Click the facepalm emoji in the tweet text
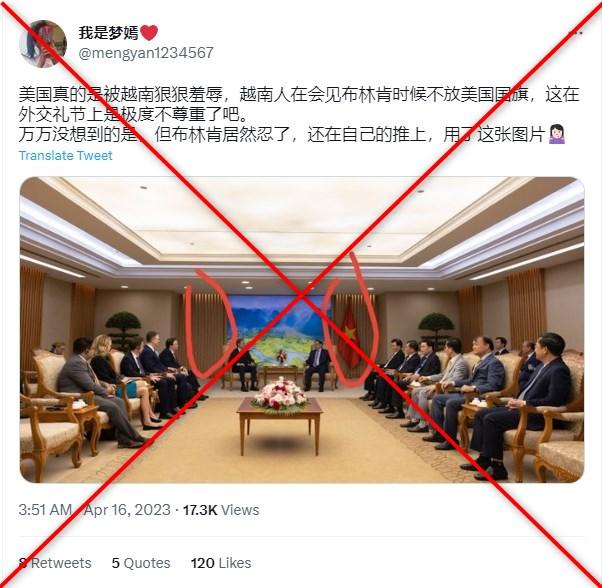This screenshot has height=588, width=602. [556, 134]
